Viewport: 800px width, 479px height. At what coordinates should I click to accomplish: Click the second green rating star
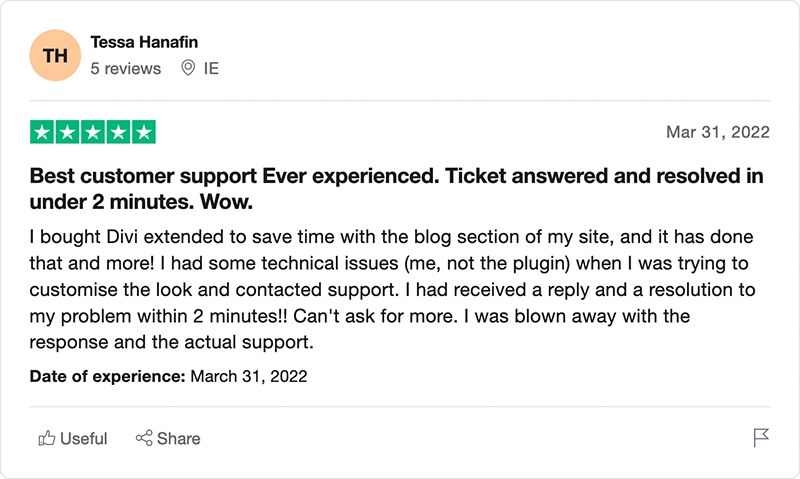(67, 132)
